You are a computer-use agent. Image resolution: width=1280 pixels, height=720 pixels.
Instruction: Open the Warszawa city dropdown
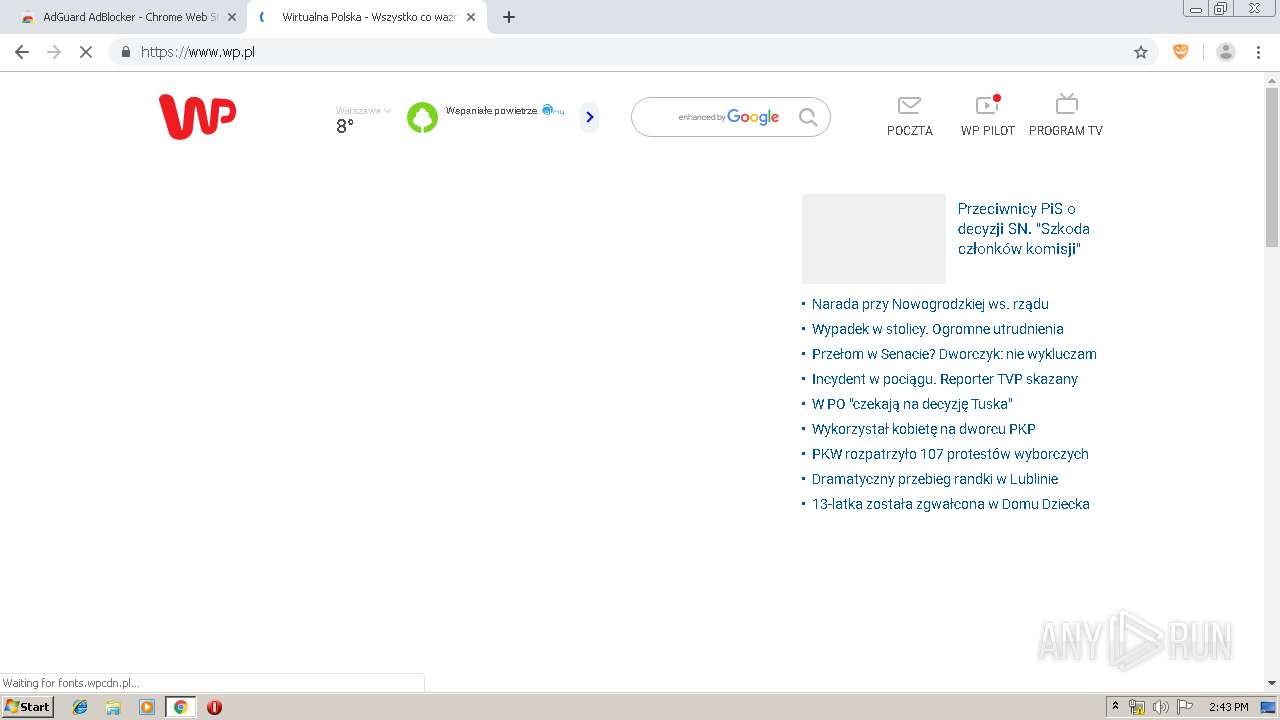[363, 111]
